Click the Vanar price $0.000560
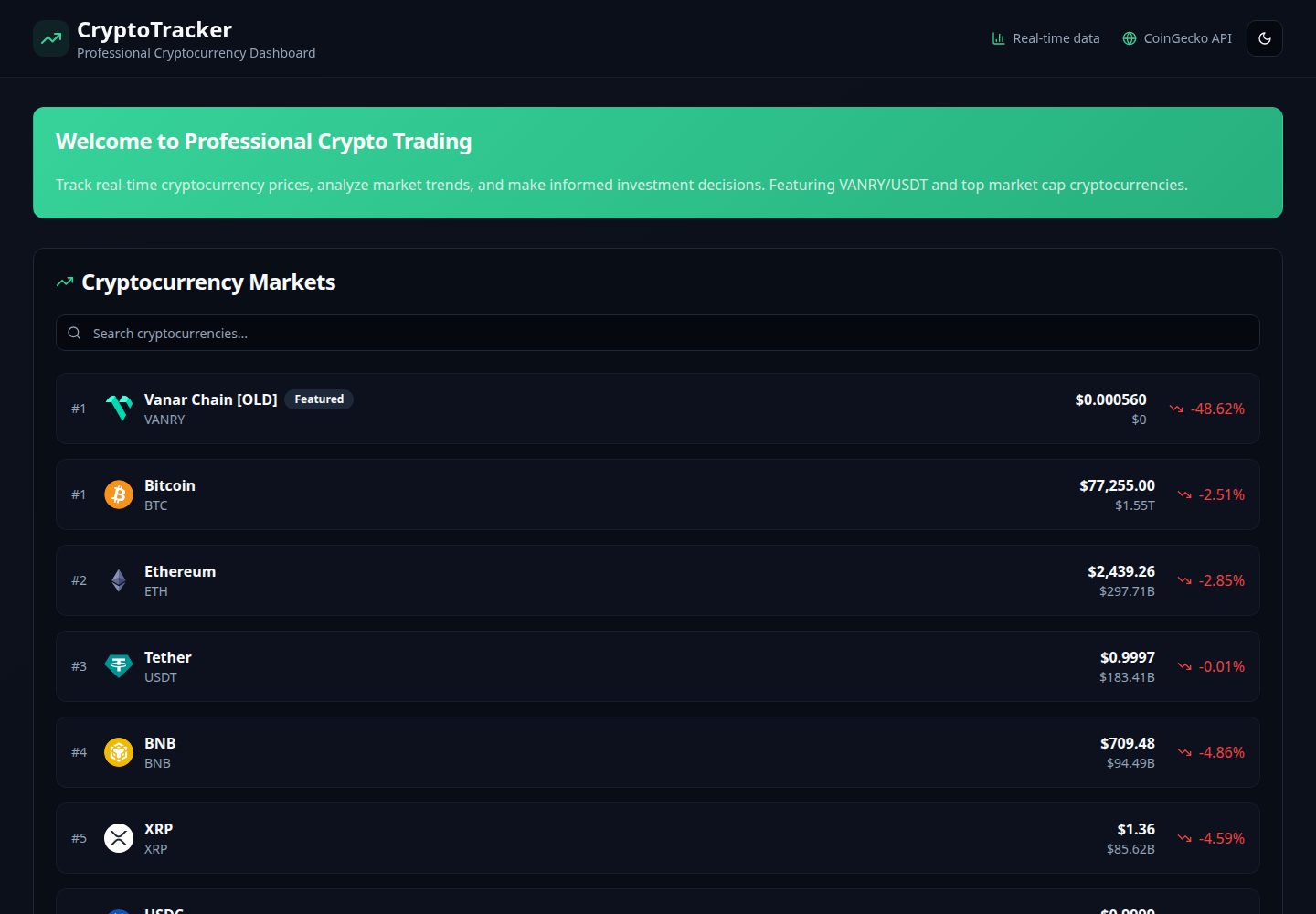This screenshot has width=1316, height=914. pos(1110,399)
